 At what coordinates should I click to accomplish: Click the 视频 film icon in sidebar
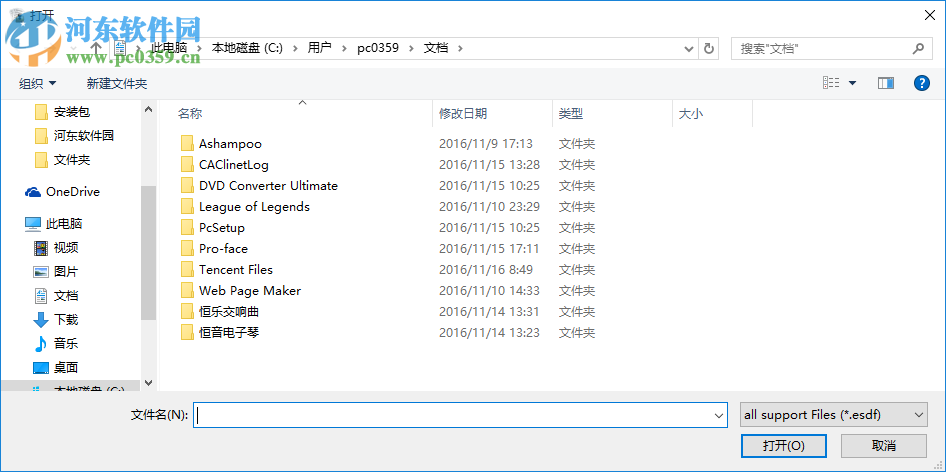40,247
